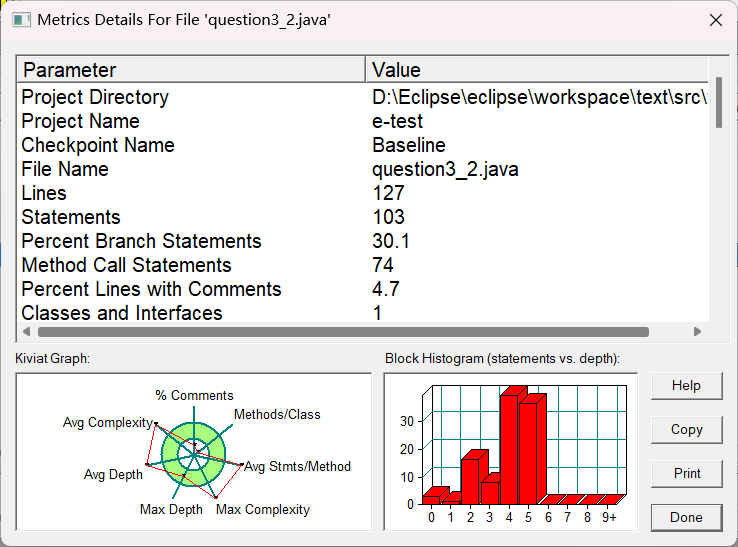Select the Classes and Interfaces row
Image resolution: width=738 pixels, height=547 pixels.
[362, 313]
